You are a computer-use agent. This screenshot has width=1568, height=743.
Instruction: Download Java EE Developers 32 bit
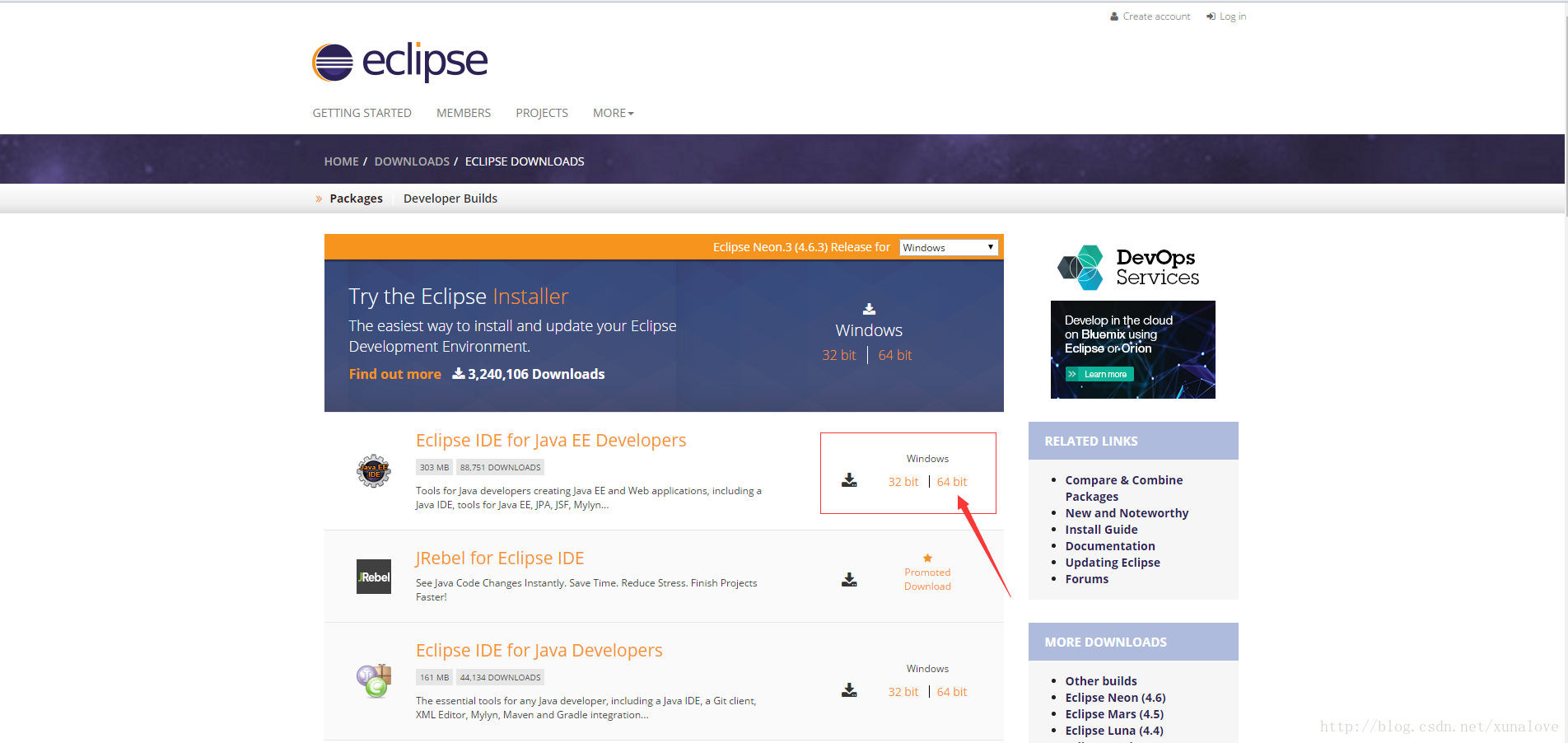click(x=903, y=482)
